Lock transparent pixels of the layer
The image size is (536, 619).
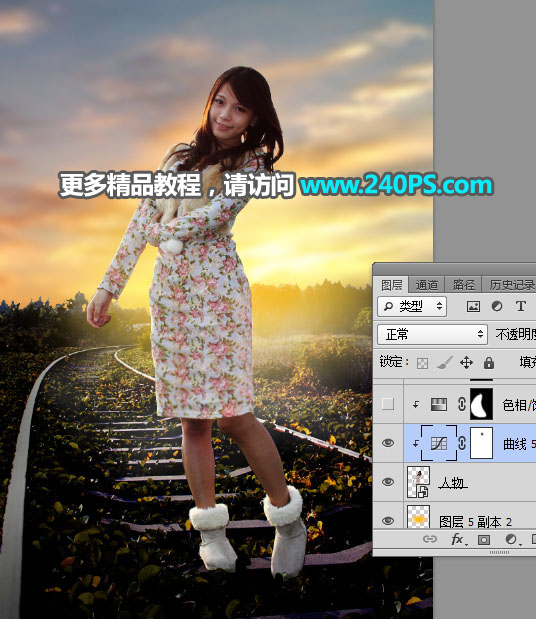click(x=422, y=363)
